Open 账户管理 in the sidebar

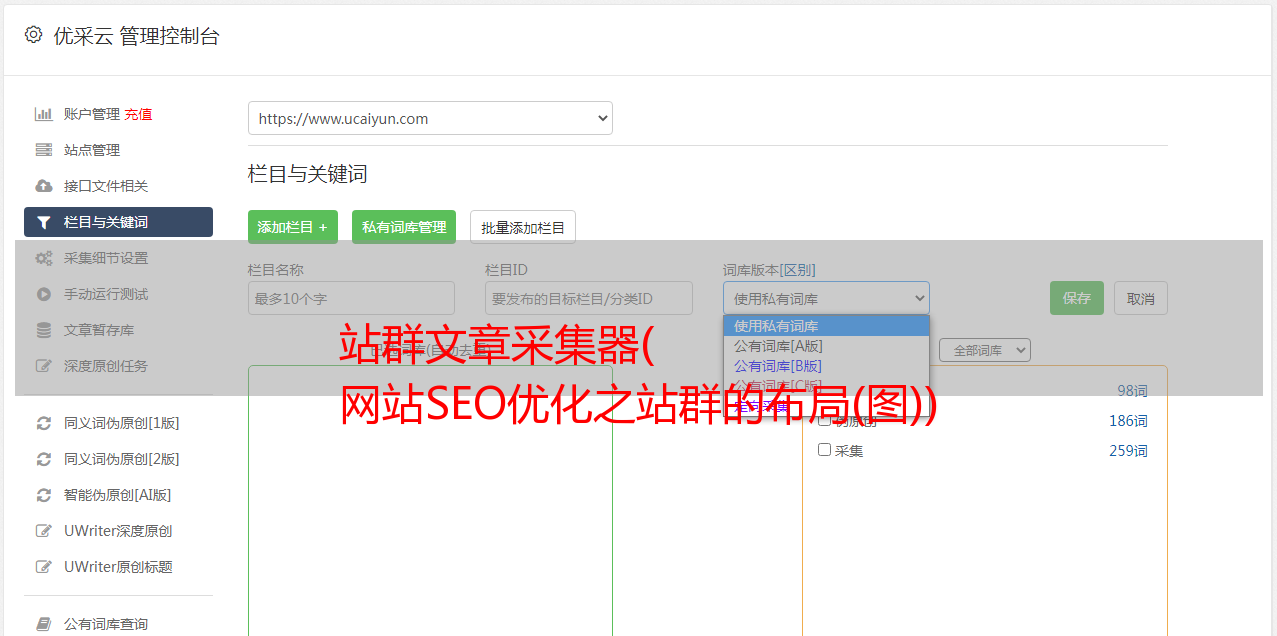click(92, 114)
